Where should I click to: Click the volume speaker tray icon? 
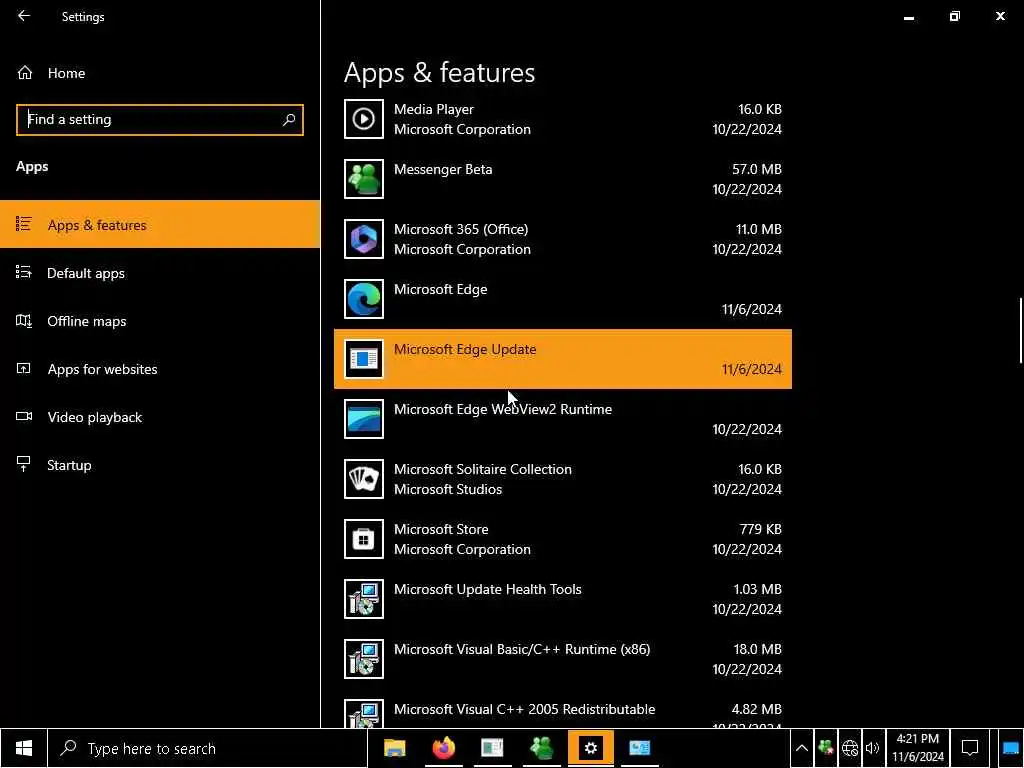tap(872, 748)
